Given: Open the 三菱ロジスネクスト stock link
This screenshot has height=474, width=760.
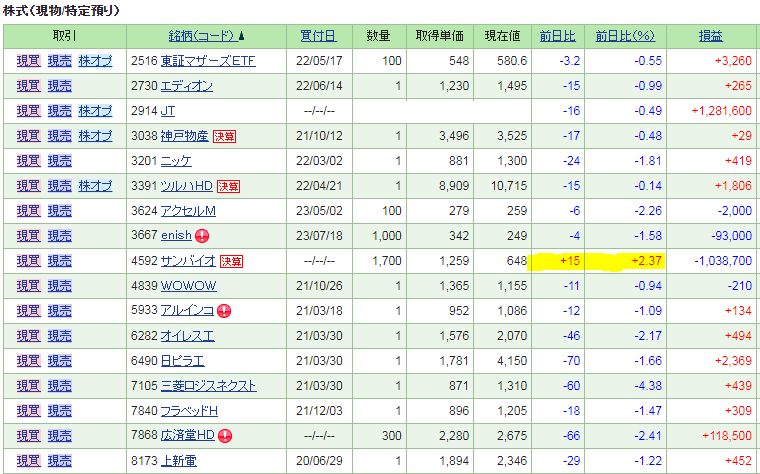Looking at the screenshot, I should [208, 386].
